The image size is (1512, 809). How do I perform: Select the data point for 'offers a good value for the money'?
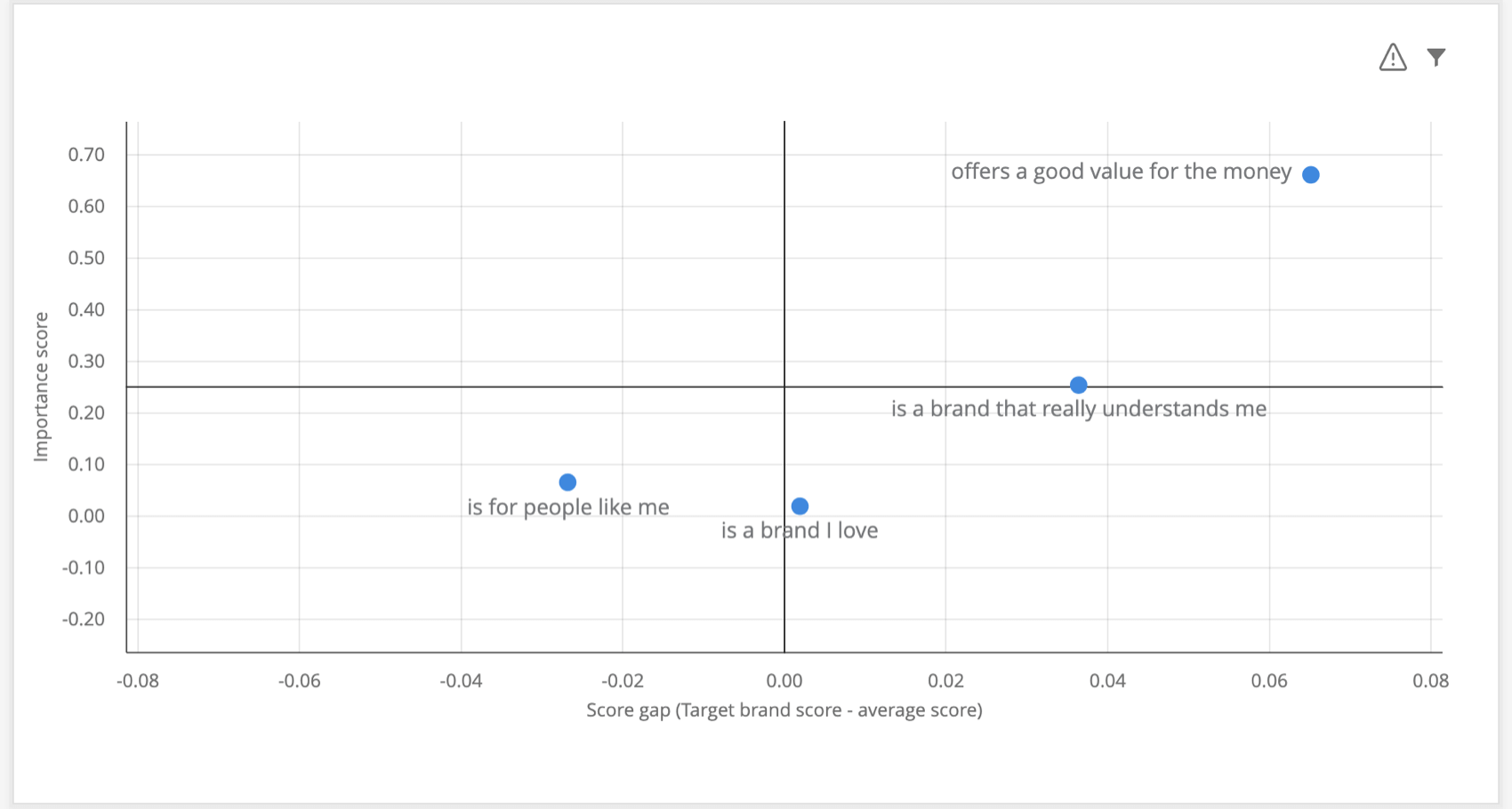(1312, 174)
